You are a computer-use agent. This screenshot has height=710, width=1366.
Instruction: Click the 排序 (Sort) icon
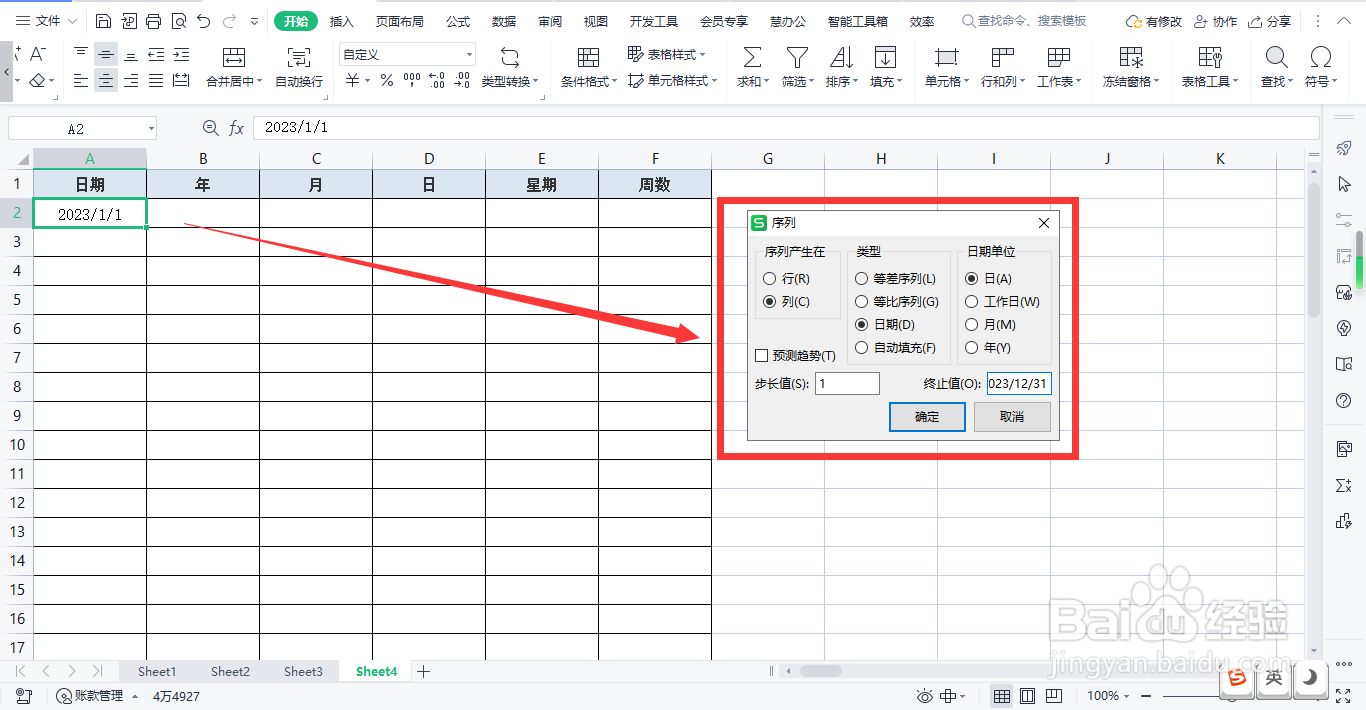click(841, 66)
